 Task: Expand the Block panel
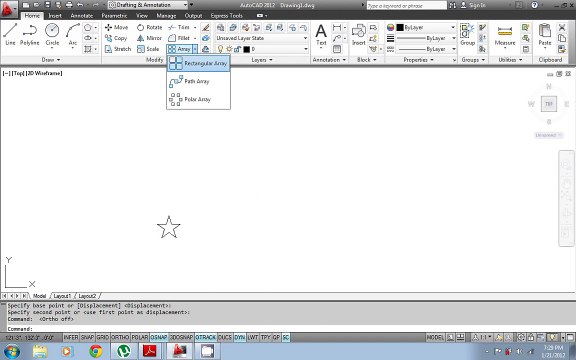point(367,60)
